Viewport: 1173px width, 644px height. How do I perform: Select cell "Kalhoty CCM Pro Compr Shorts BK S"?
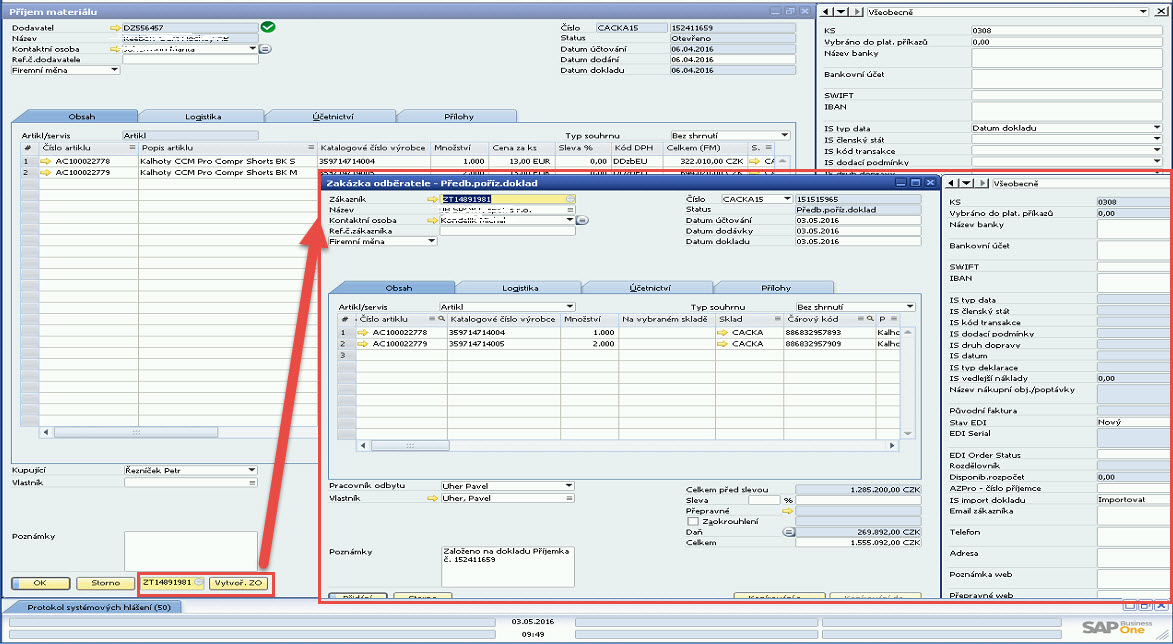[228, 161]
